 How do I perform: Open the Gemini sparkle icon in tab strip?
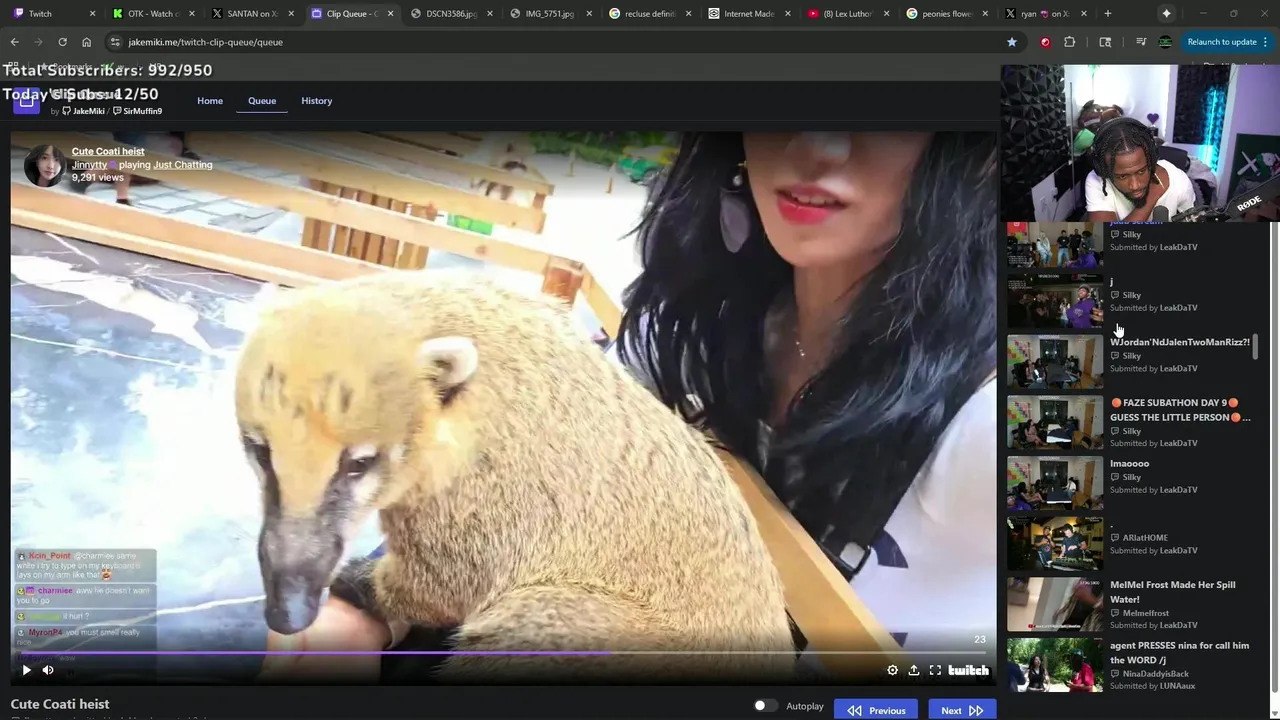tap(1166, 14)
